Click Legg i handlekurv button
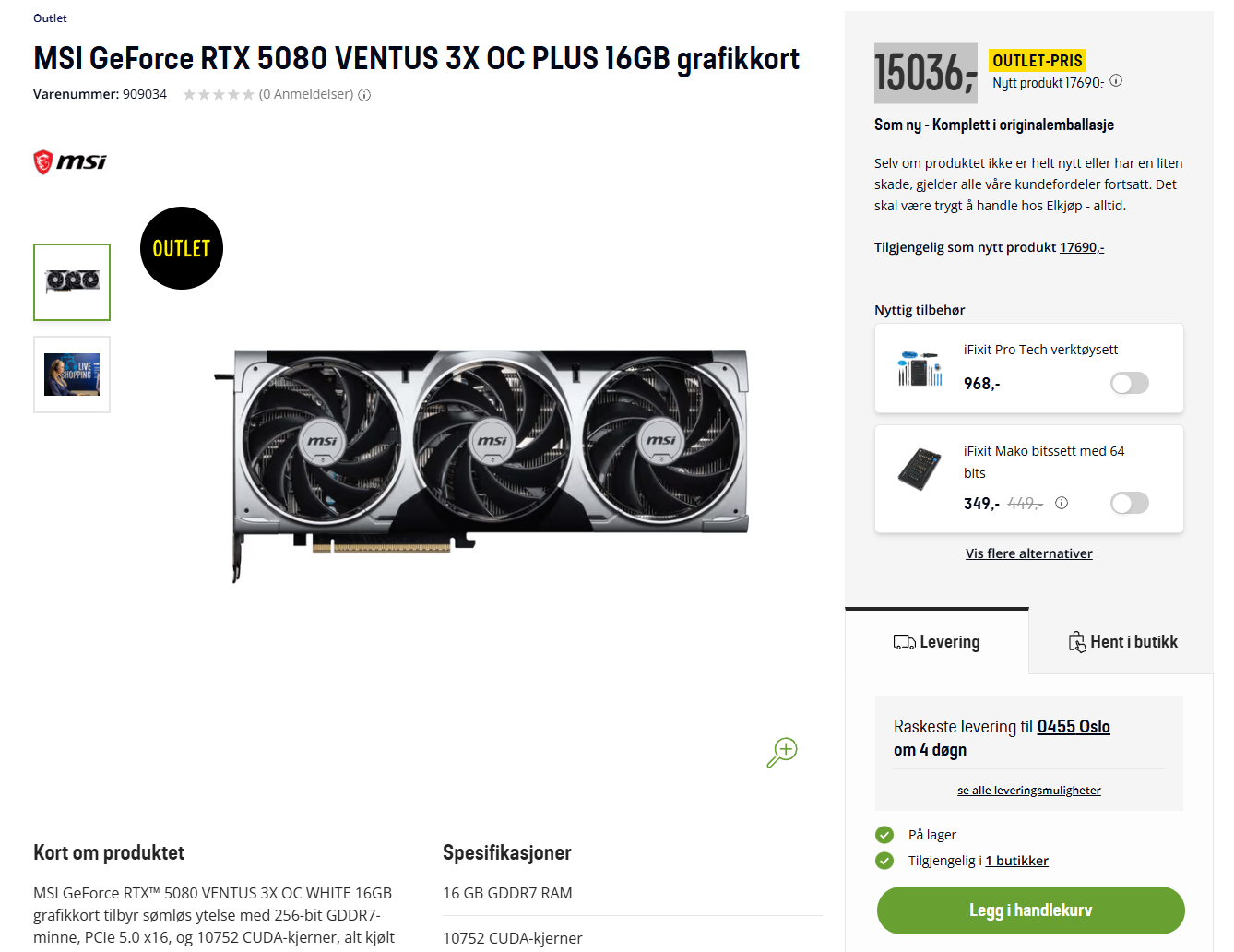Screen dimensions: 1234x952 [x=1031, y=910]
